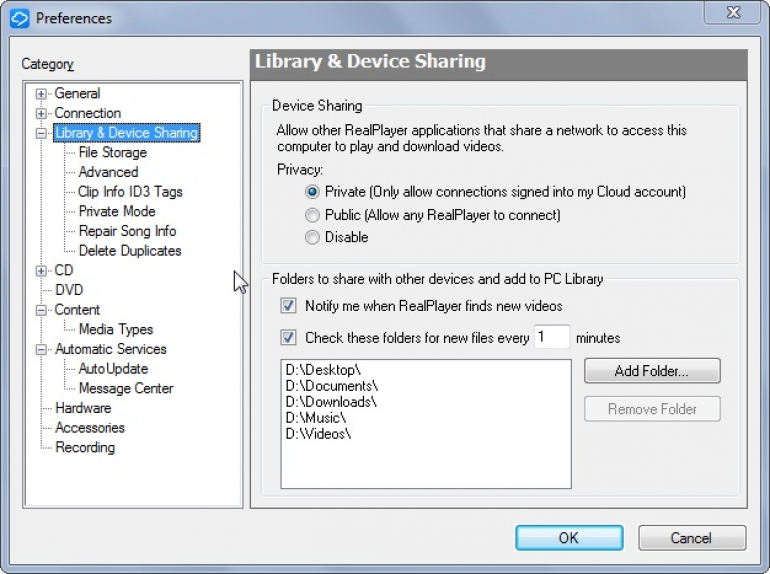
Task: Uncheck Check these folders for new files
Action: coord(288,338)
